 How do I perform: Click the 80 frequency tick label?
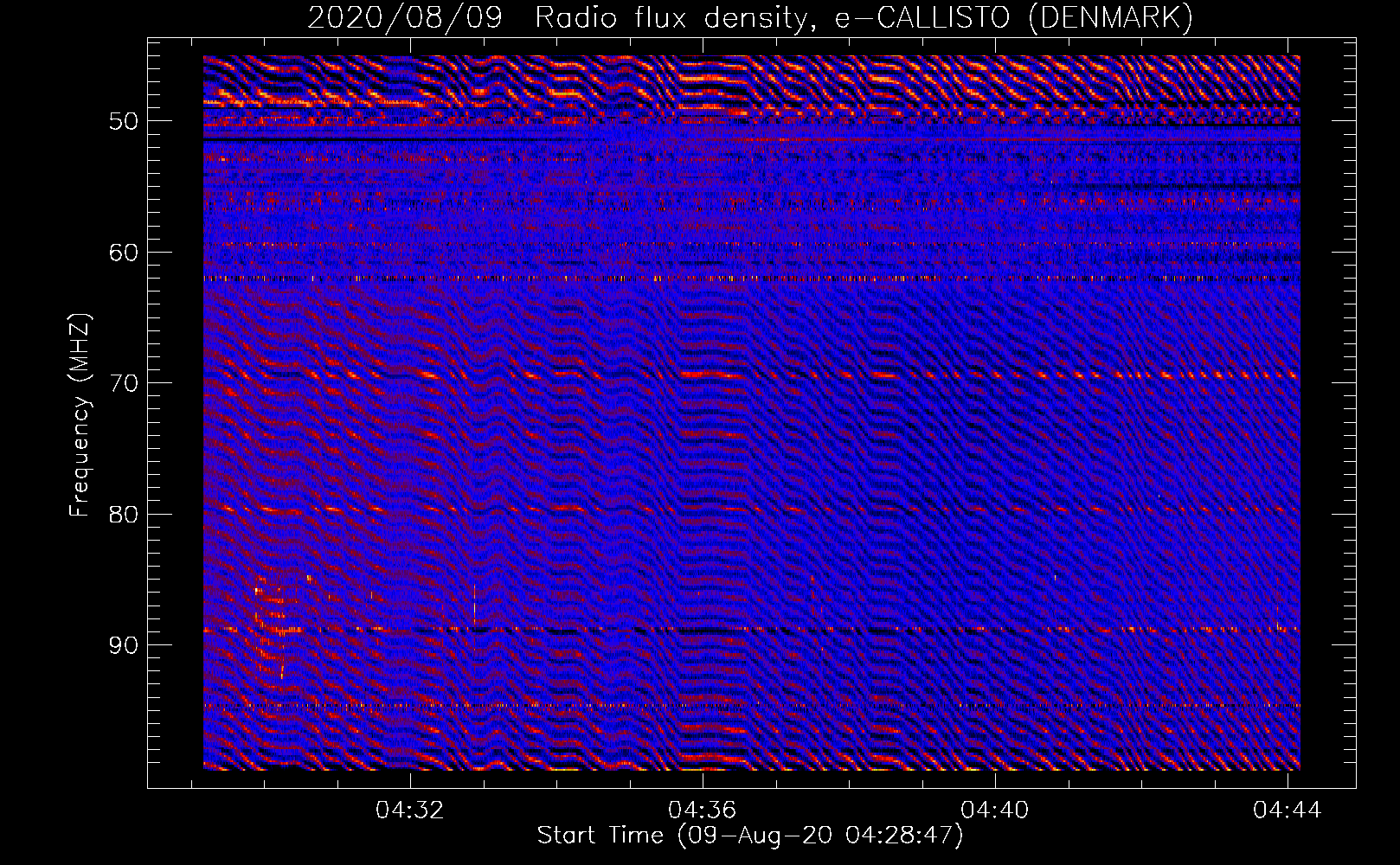124,515
